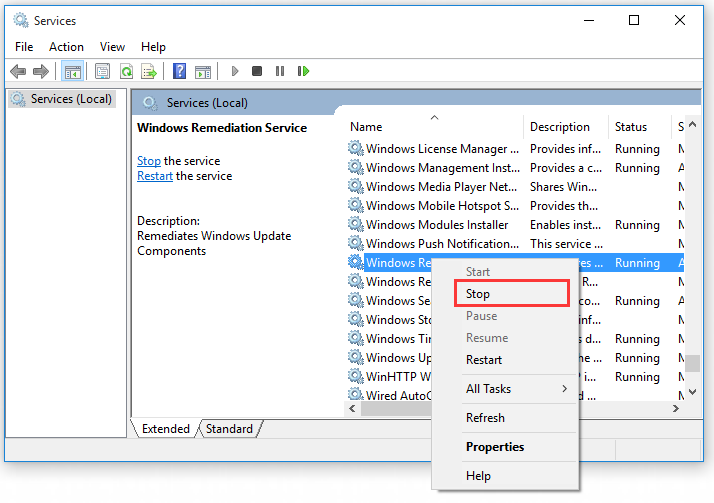Image resolution: width=714 pixels, height=503 pixels.
Task: Click the Forward arrow toolbar icon
Action: 41,71
